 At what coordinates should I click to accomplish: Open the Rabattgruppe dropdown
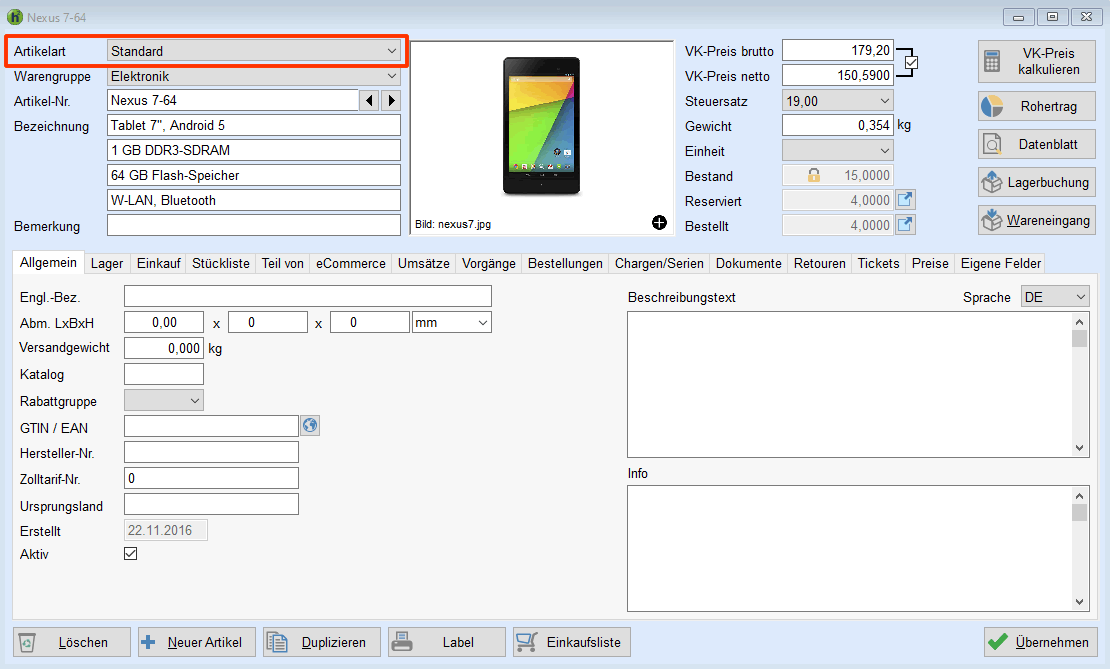tap(164, 400)
